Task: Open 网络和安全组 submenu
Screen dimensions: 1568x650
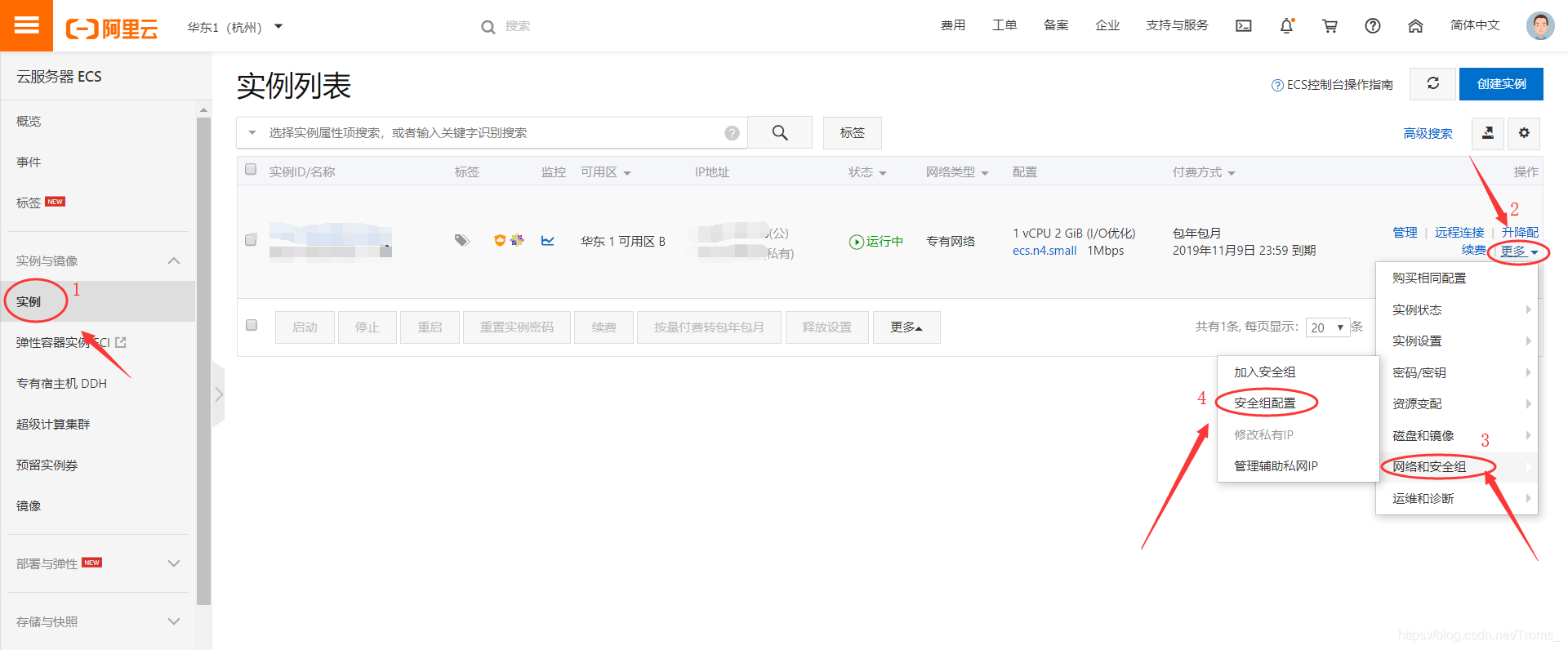Action: [x=1457, y=466]
